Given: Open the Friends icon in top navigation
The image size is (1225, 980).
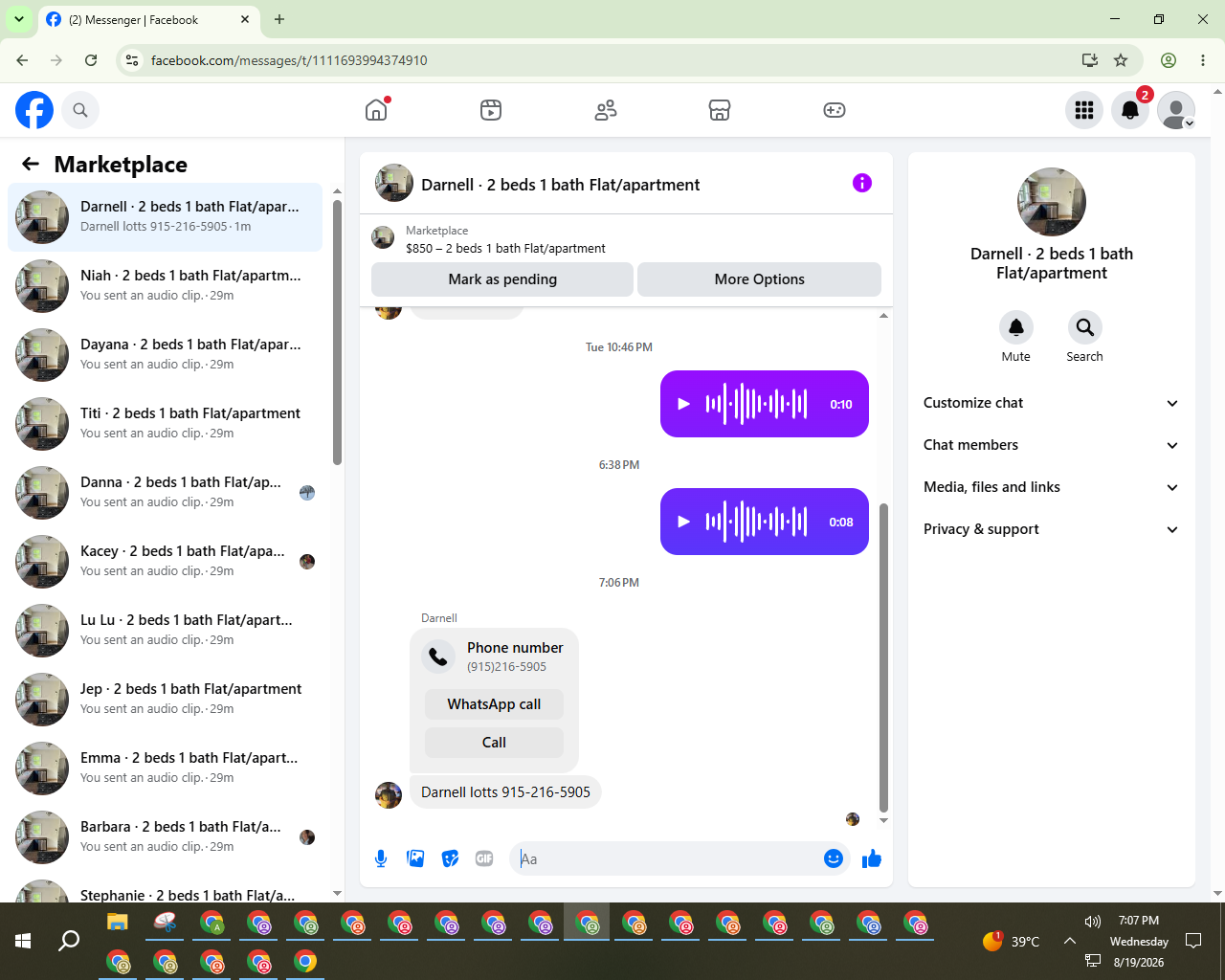Looking at the screenshot, I should (606, 110).
